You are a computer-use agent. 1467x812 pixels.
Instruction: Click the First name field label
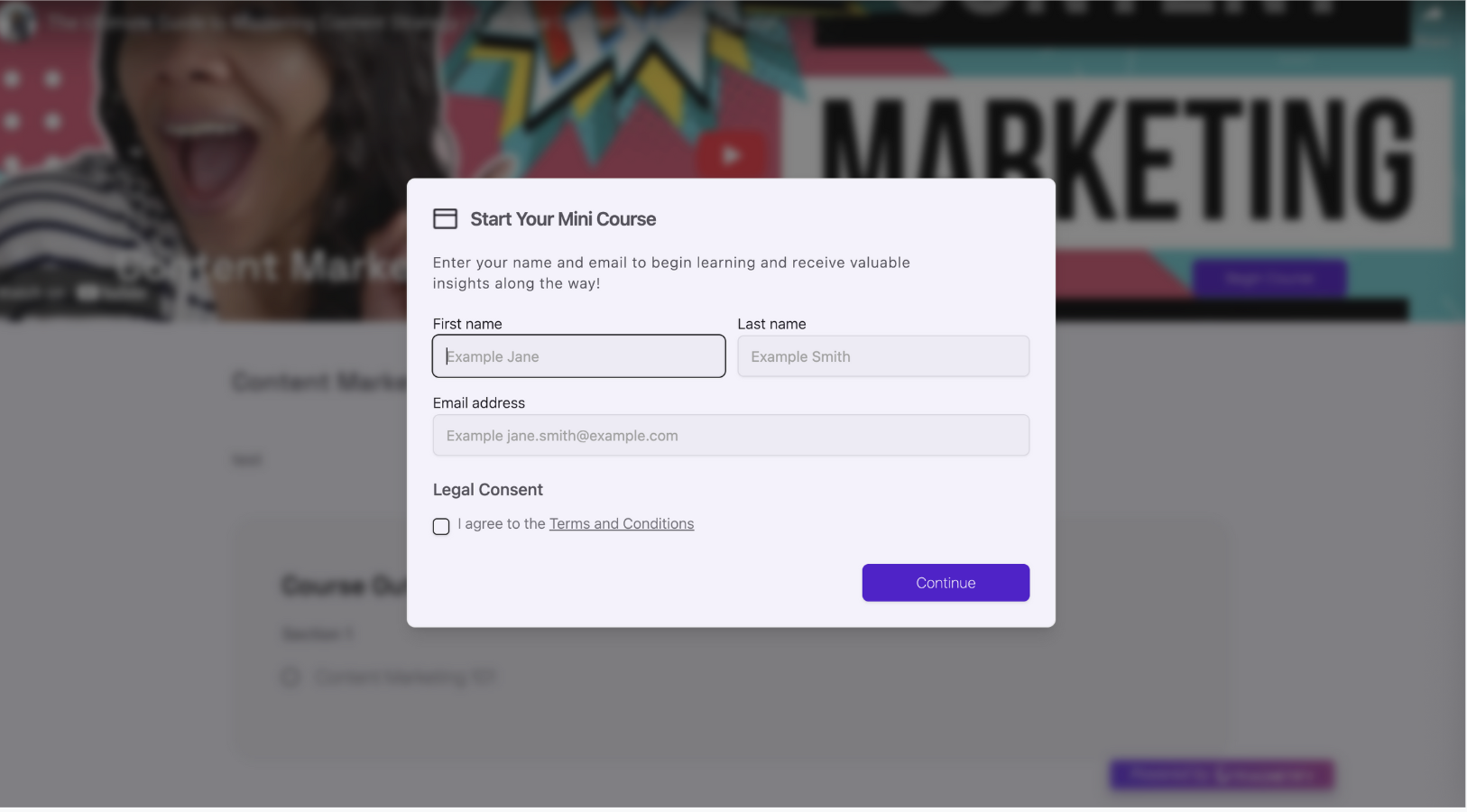click(467, 324)
